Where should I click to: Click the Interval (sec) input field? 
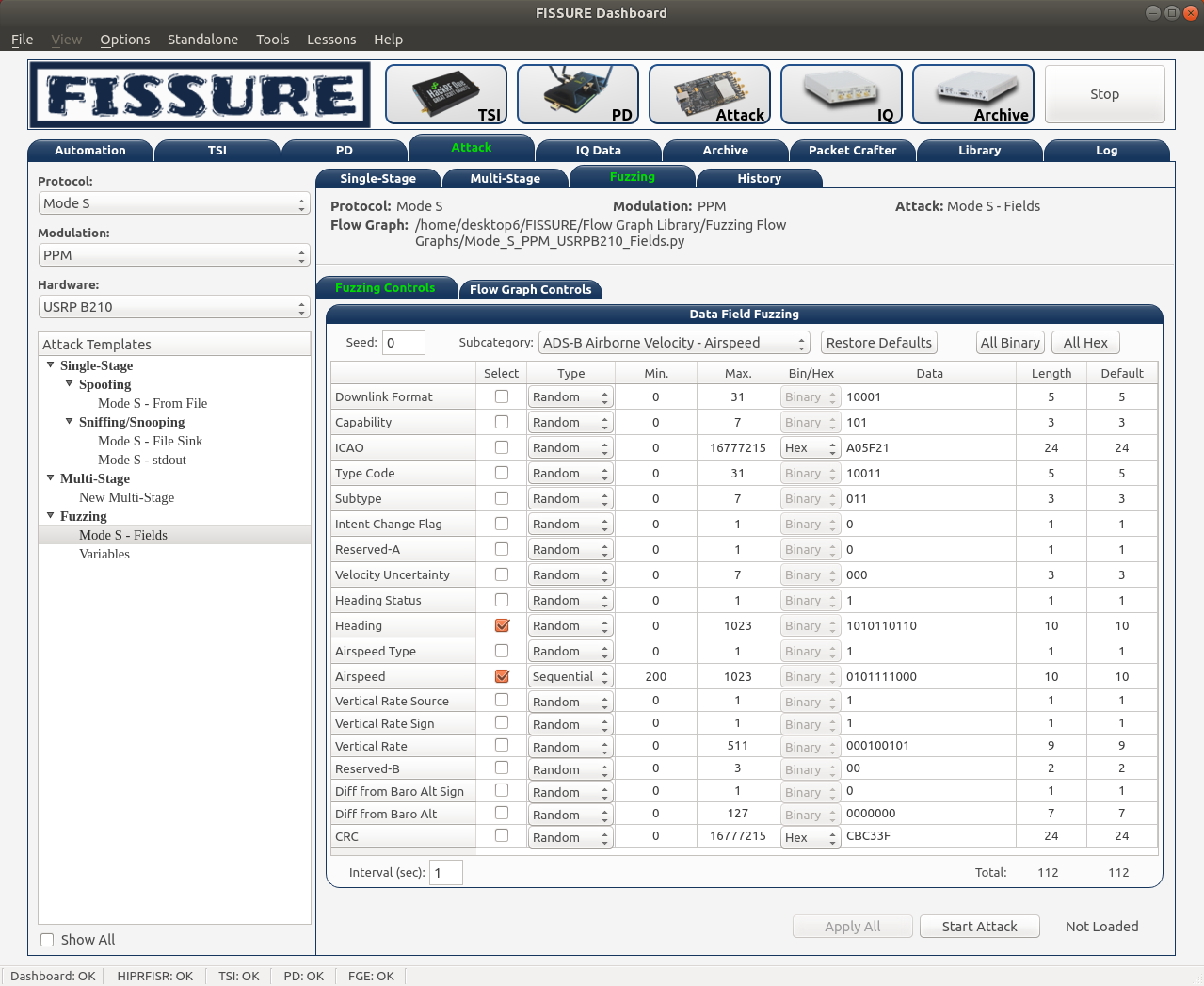pos(446,873)
